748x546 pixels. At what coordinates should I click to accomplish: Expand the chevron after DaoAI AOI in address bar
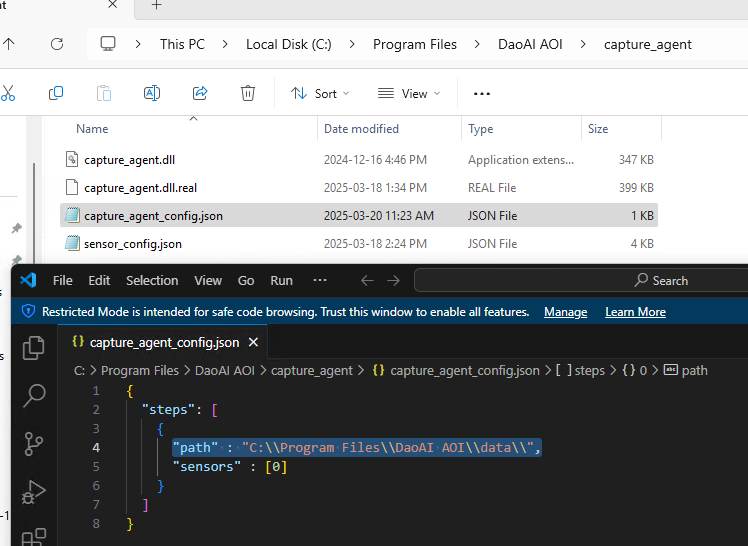click(583, 44)
